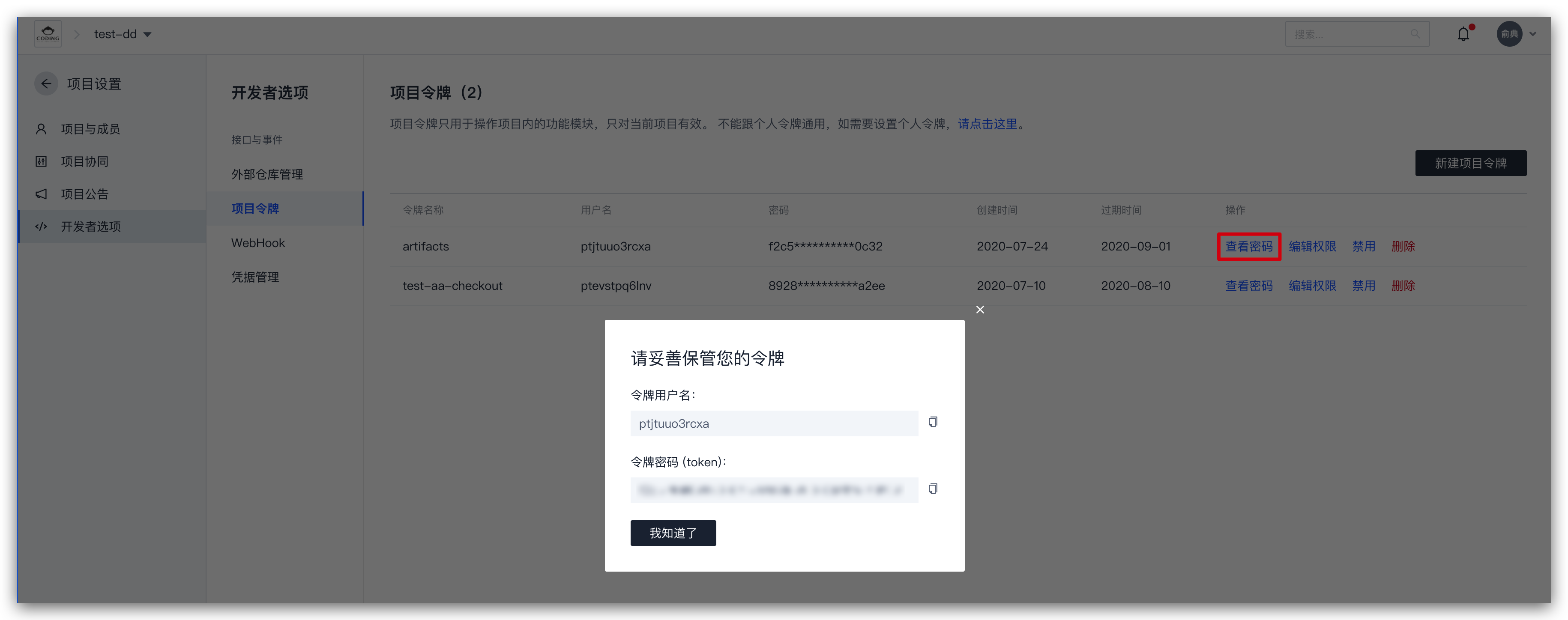Click the CODING logo icon
This screenshot has height=620, width=1568.
coord(48,34)
